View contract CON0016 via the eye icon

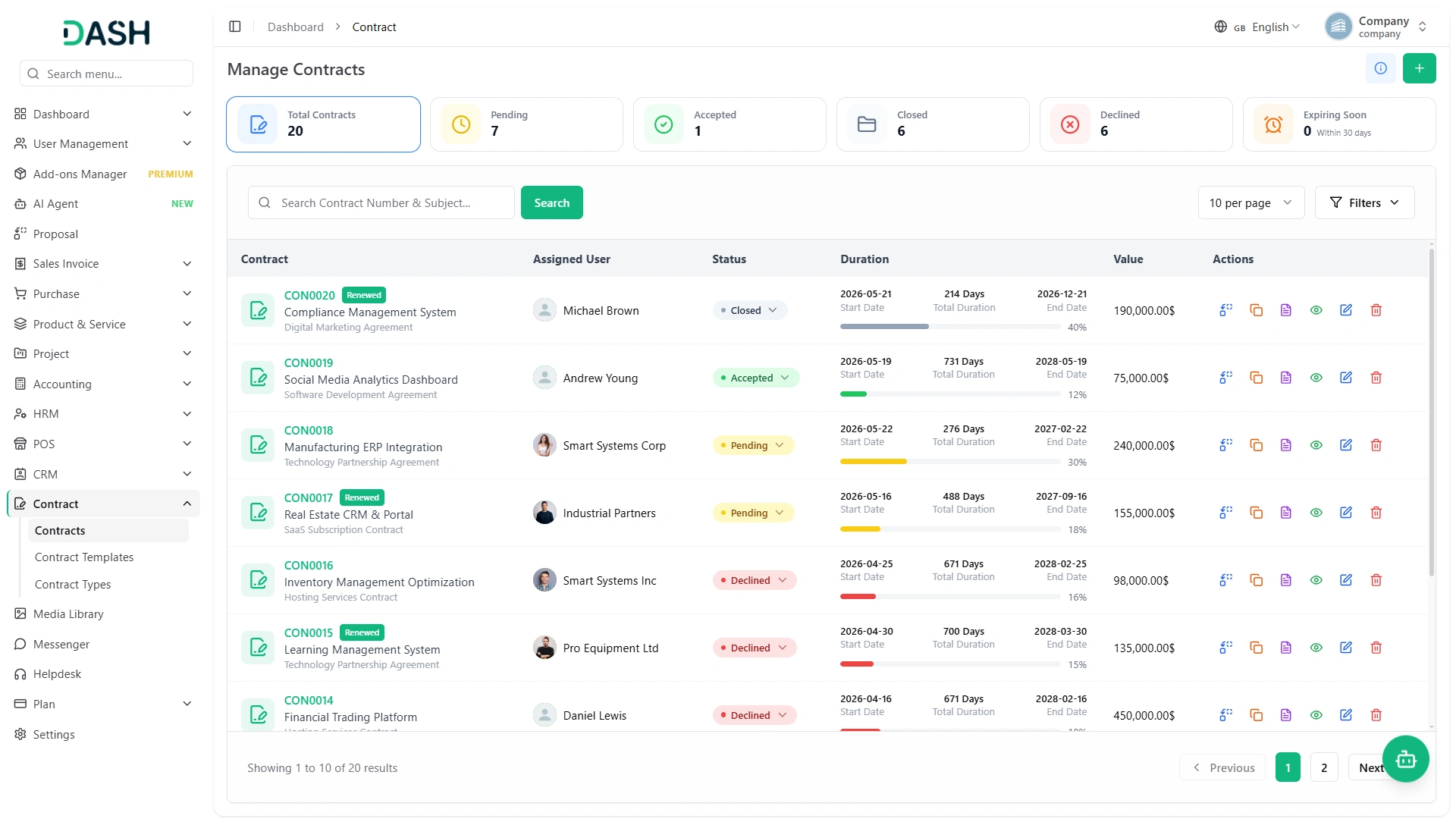(1316, 580)
